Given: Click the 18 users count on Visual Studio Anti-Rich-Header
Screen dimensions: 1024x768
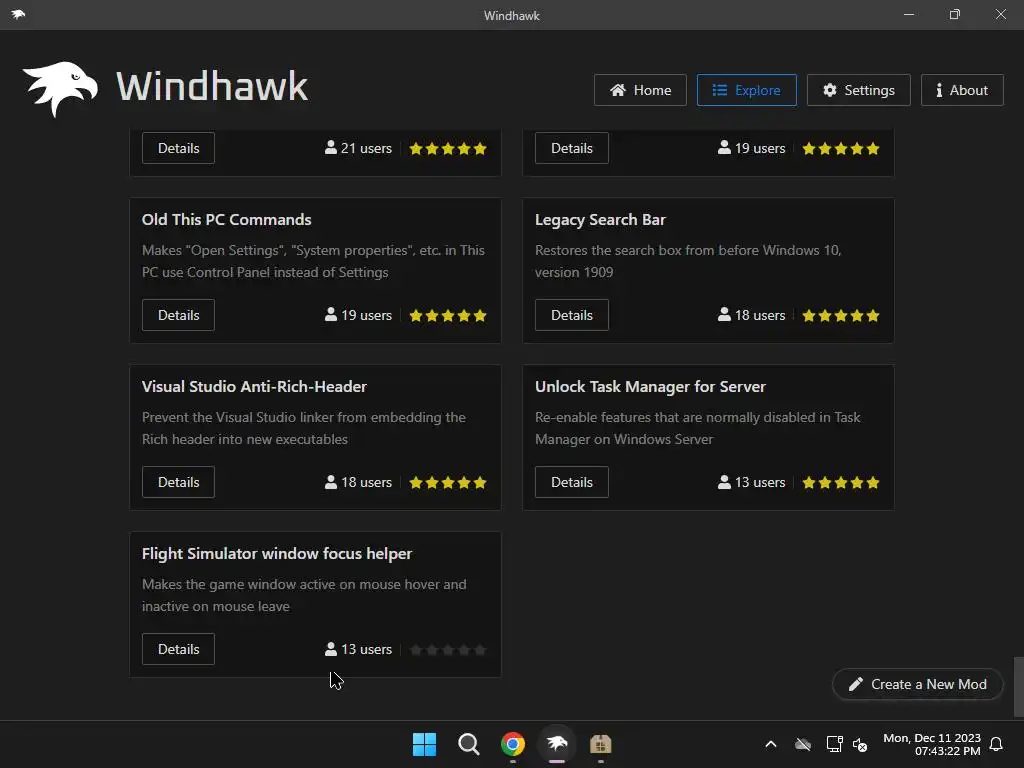Looking at the screenshot, I should [366, 482].
